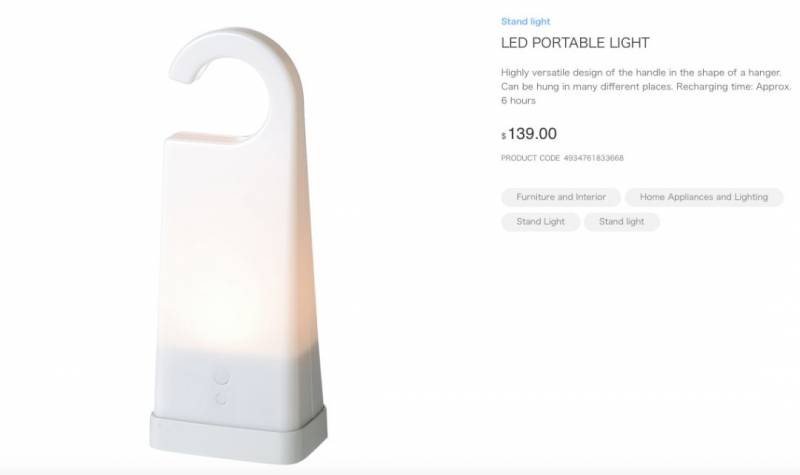
Task: Open the blue Stand light category link
Action: pyautogui.click(x=526, y=21)
